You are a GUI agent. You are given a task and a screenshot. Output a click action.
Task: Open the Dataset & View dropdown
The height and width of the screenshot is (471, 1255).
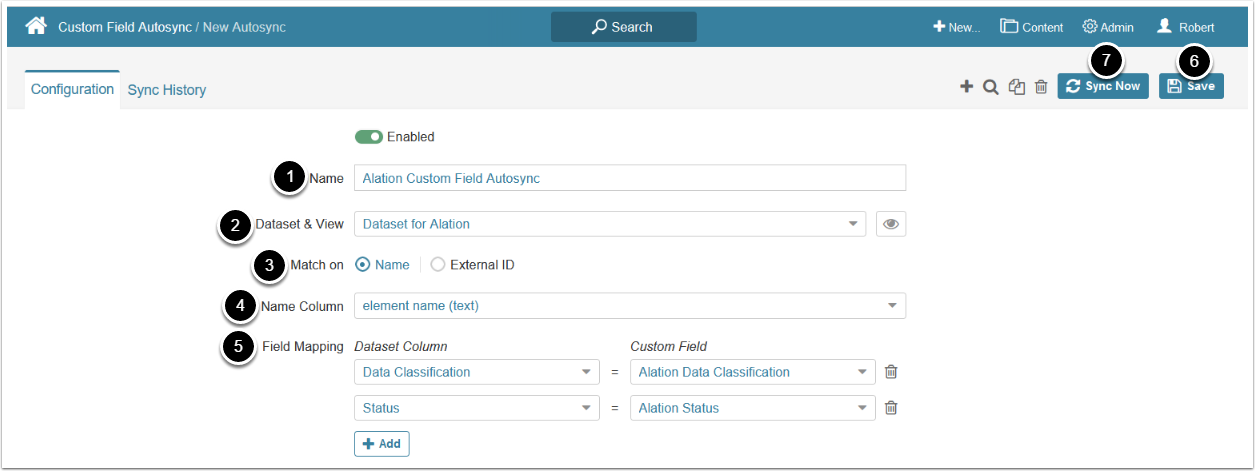[x=610, y=224]
